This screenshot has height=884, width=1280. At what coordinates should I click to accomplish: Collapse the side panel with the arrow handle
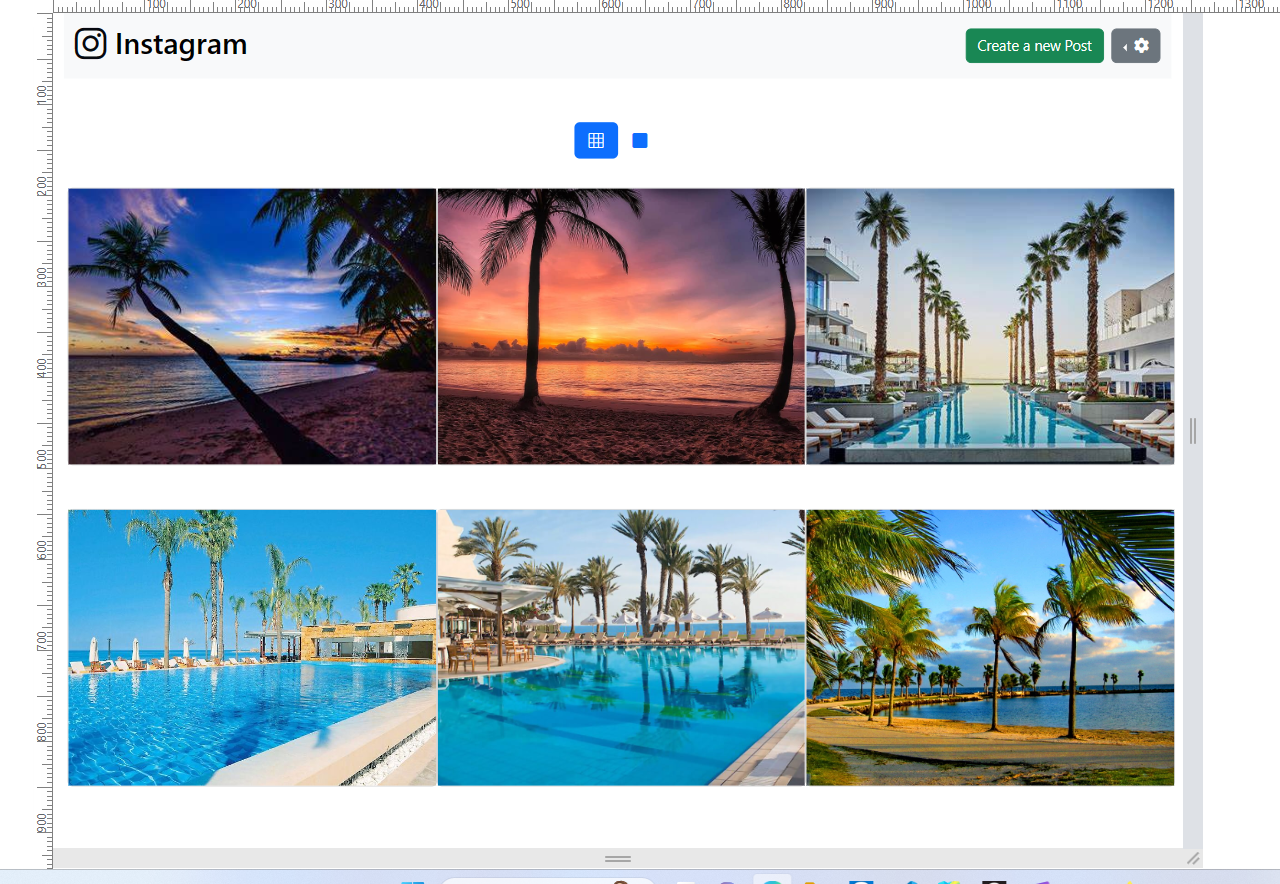[x=1123, y=46]
